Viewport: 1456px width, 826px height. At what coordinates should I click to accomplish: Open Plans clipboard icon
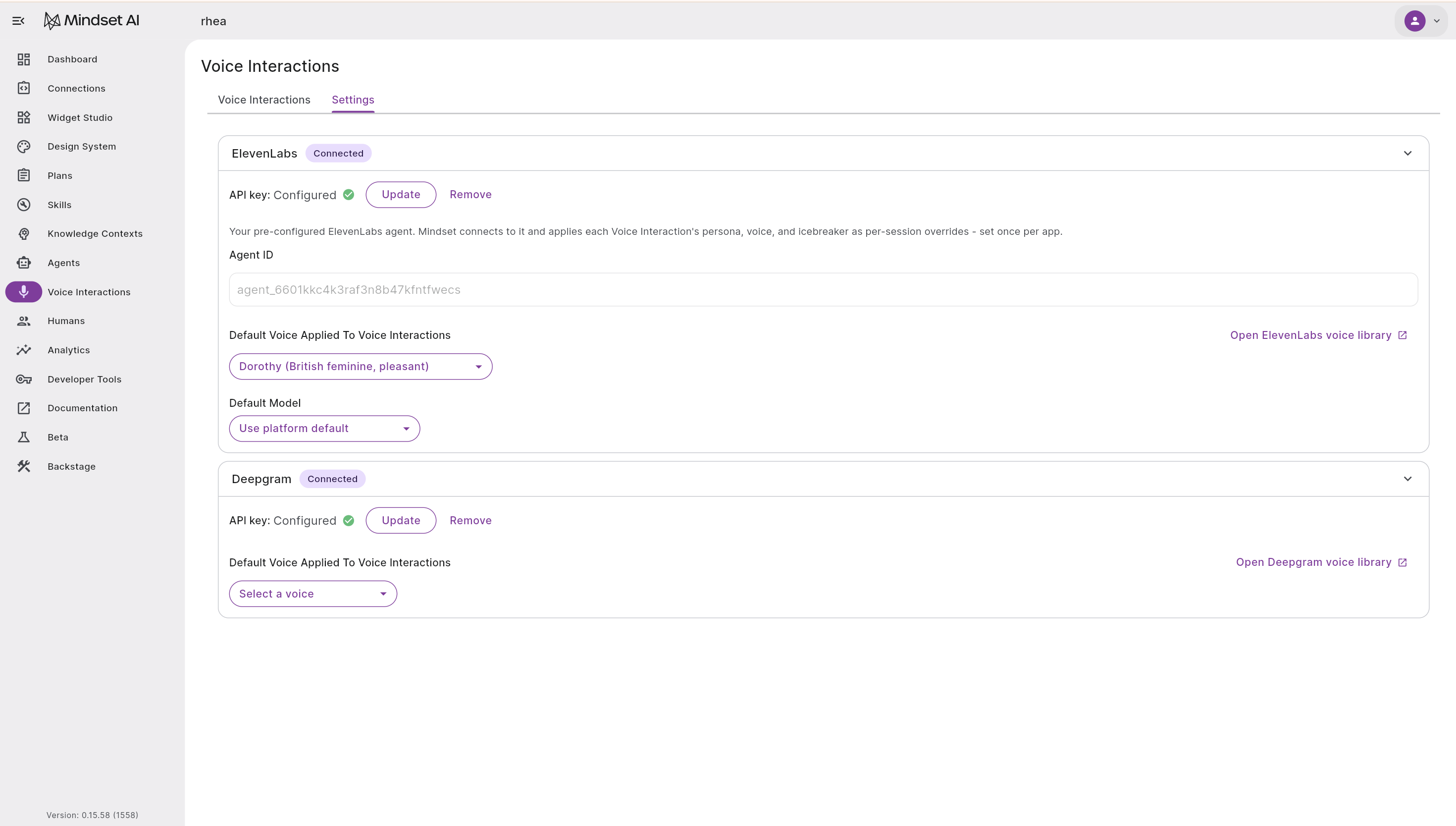point(23,175)
